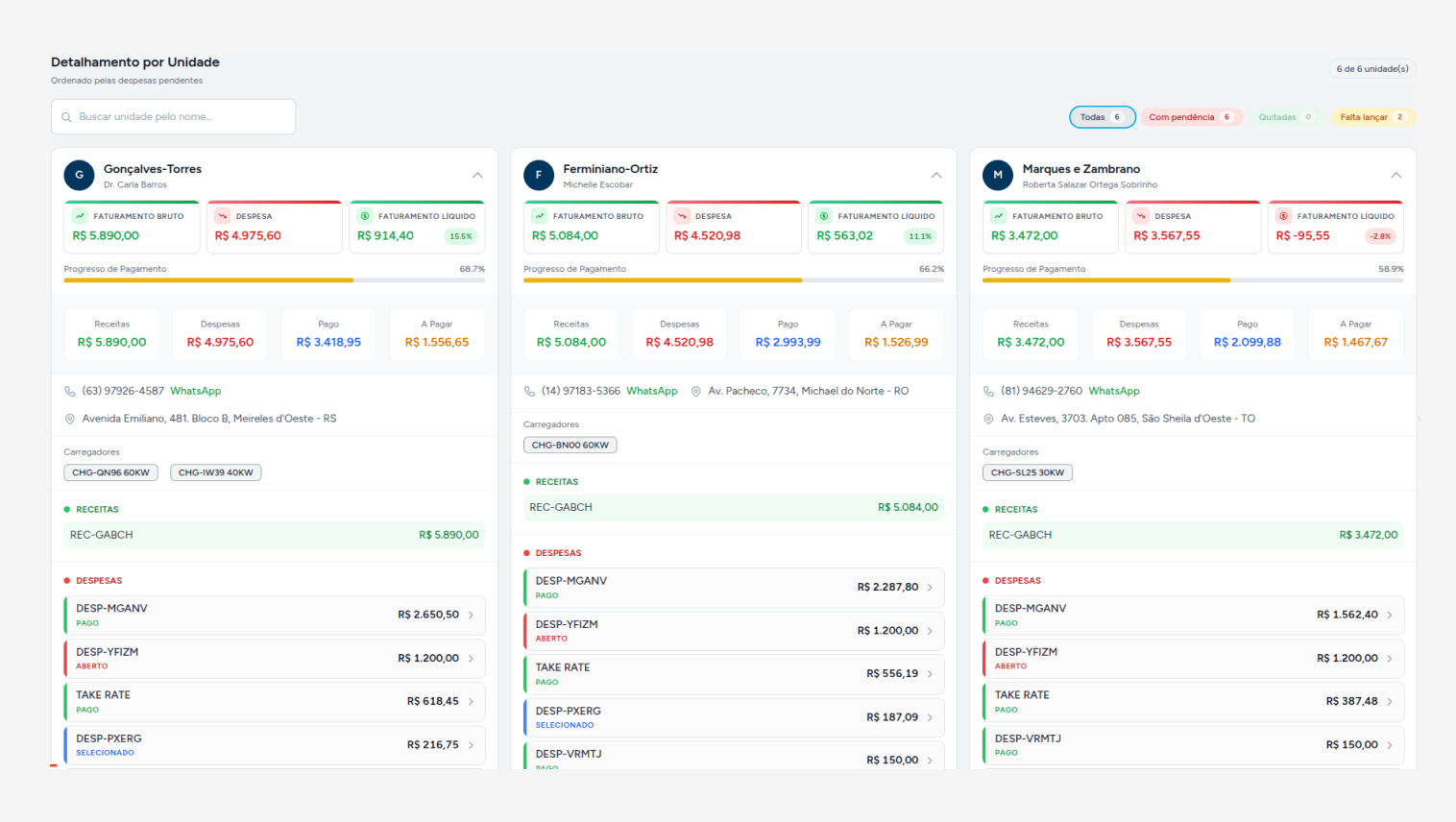Screen dimensions: 1456x822
Task: Open DESP-PXERG R$ 216,75 expense row
Action: (275, 745)
